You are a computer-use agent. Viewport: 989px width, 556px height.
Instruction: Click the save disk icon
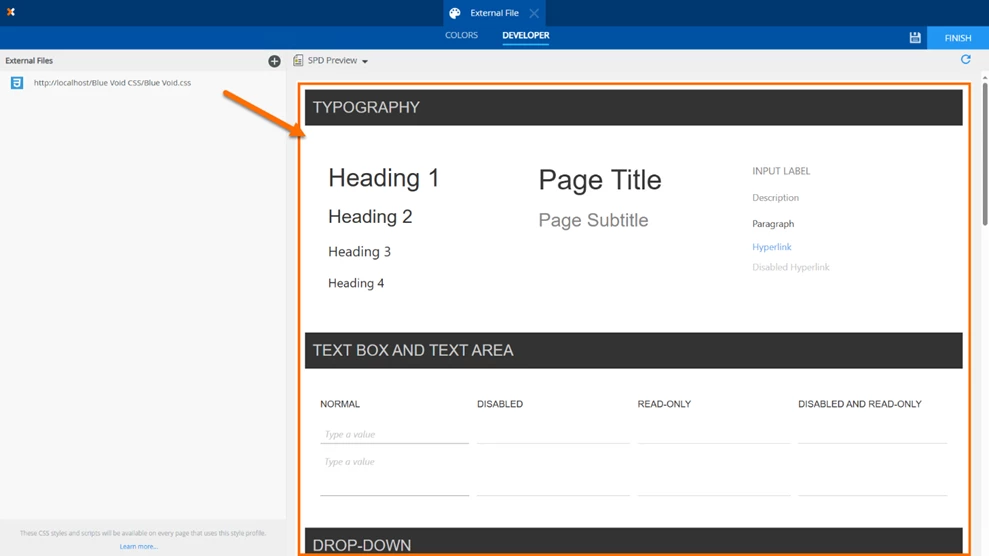click(915, 38)
